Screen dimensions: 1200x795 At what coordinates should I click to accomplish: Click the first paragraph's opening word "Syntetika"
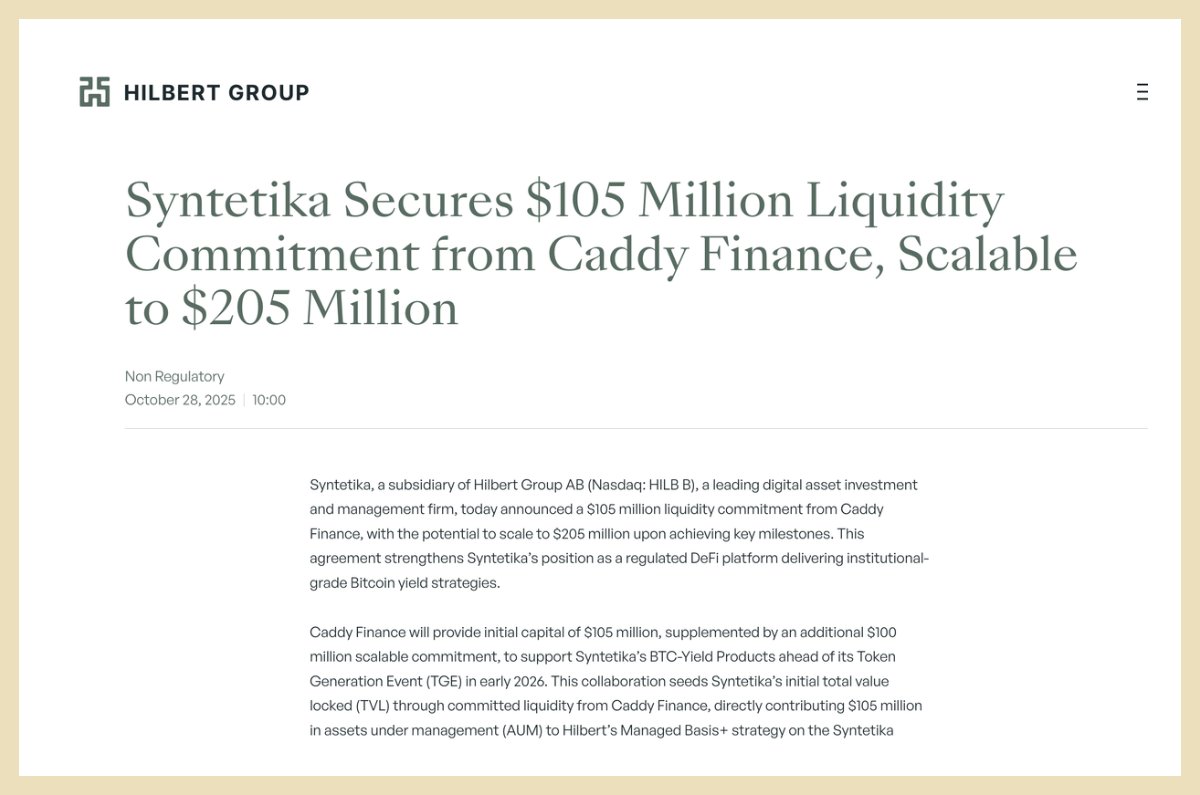point(340,485)
